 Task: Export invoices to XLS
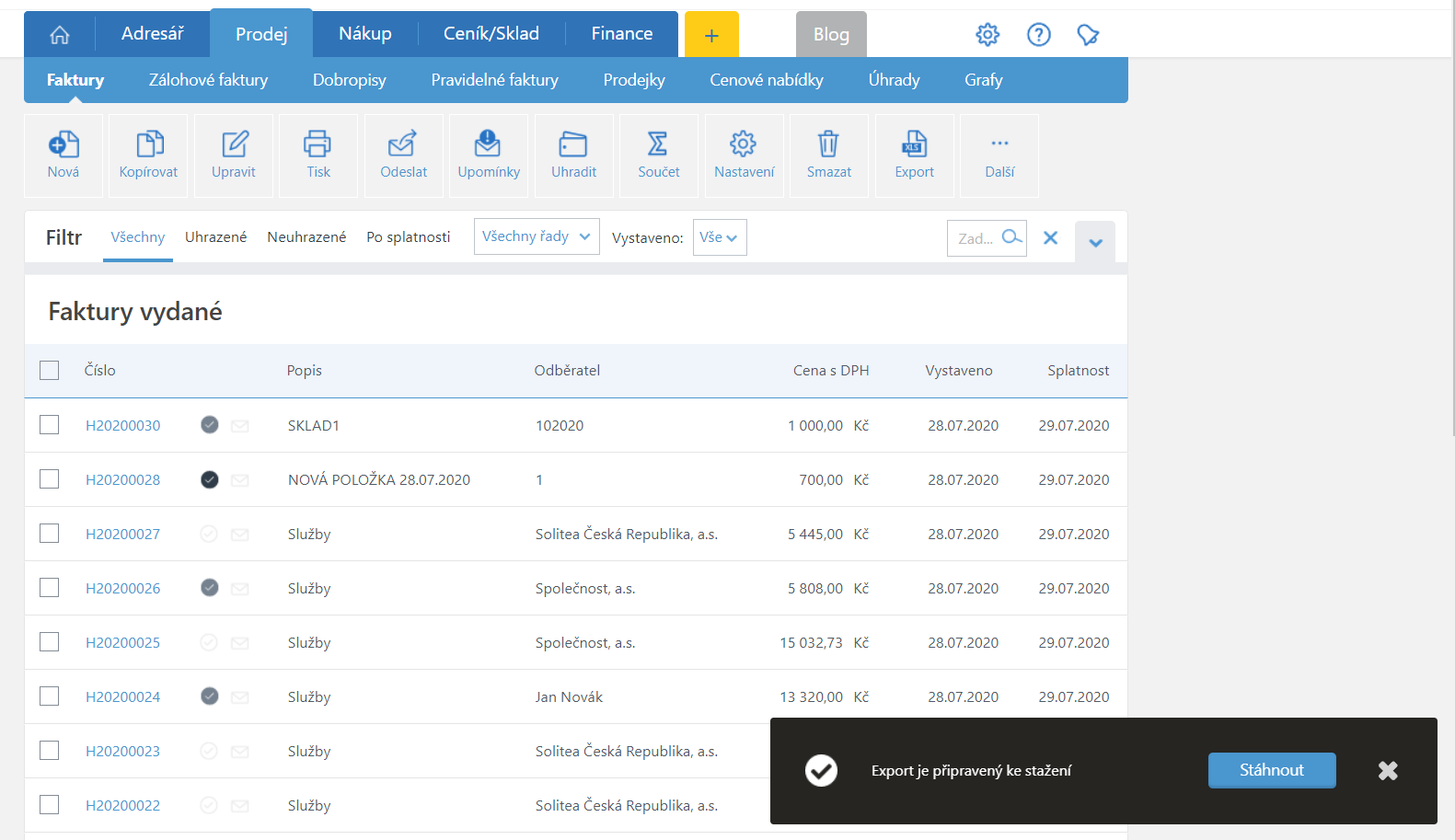915,155
